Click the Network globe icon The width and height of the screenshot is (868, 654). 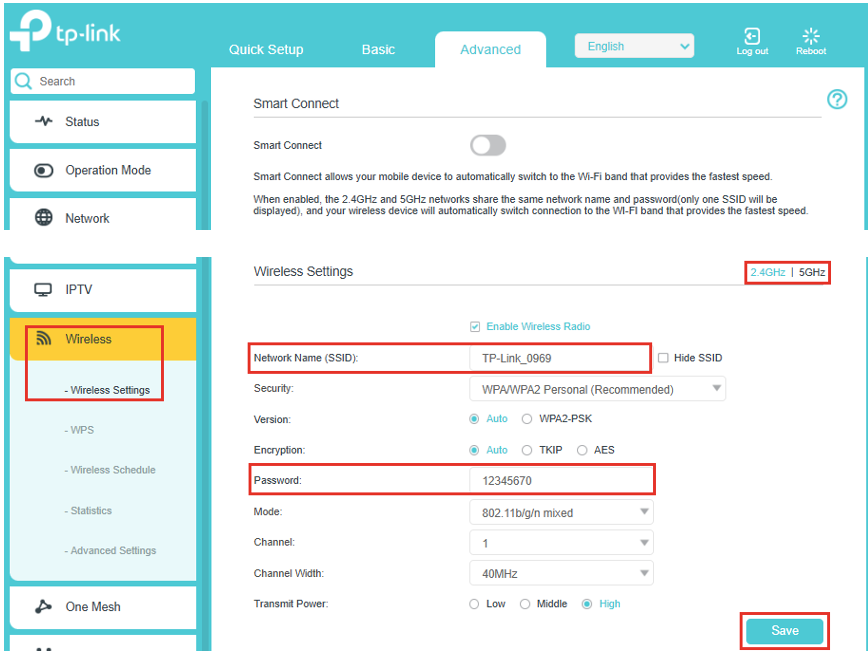point(43,218)
